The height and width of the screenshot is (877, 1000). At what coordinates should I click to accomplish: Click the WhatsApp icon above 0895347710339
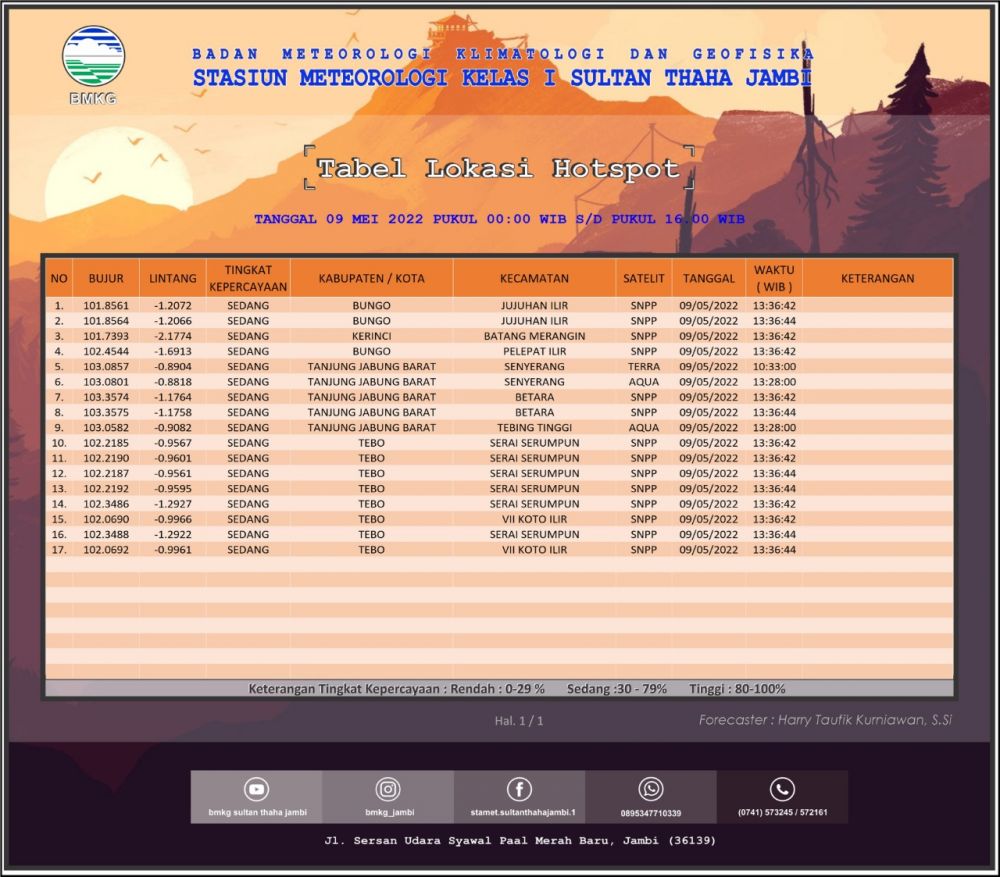tap(651, 789)
